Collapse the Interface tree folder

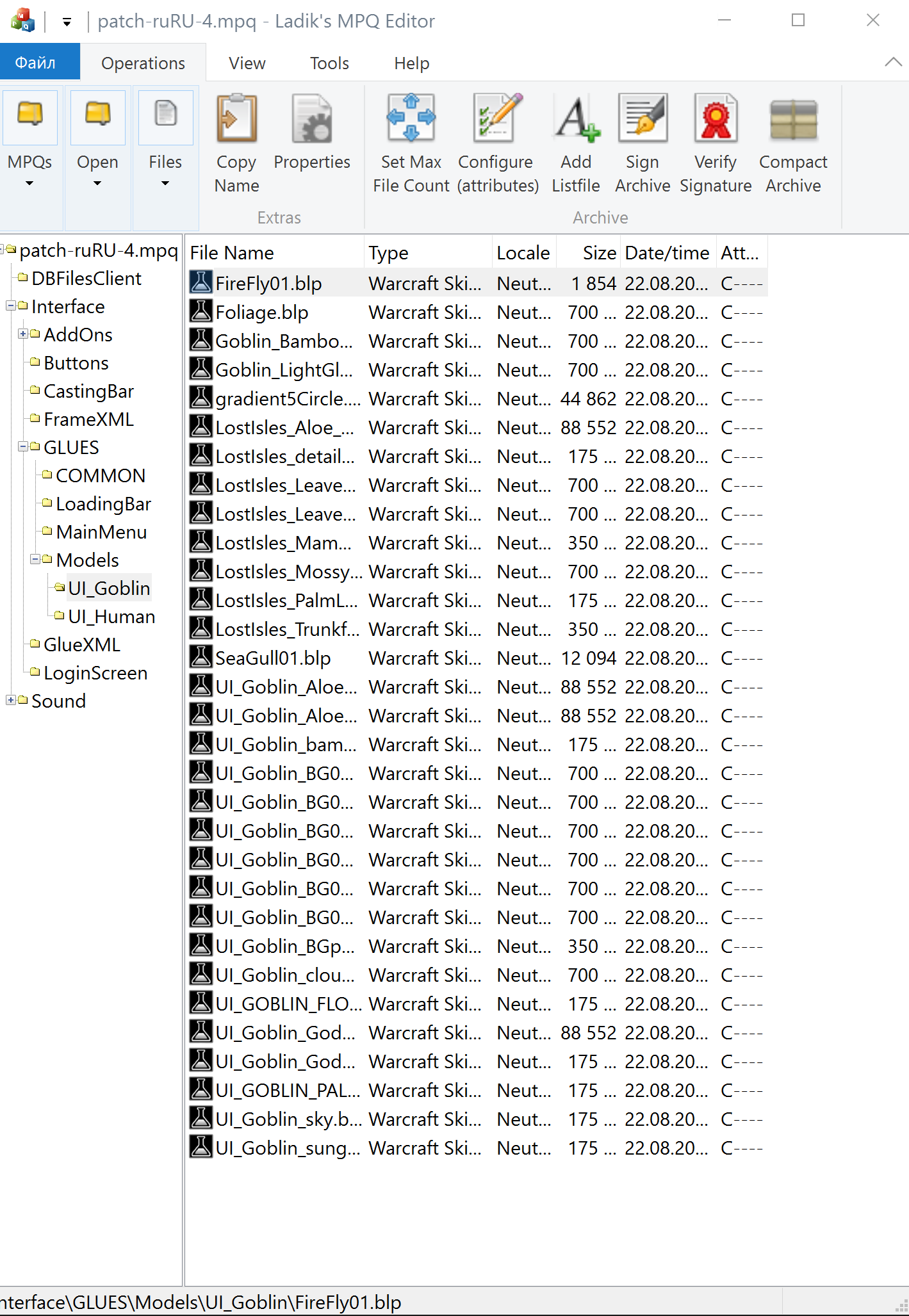click(x=11, y=305)
